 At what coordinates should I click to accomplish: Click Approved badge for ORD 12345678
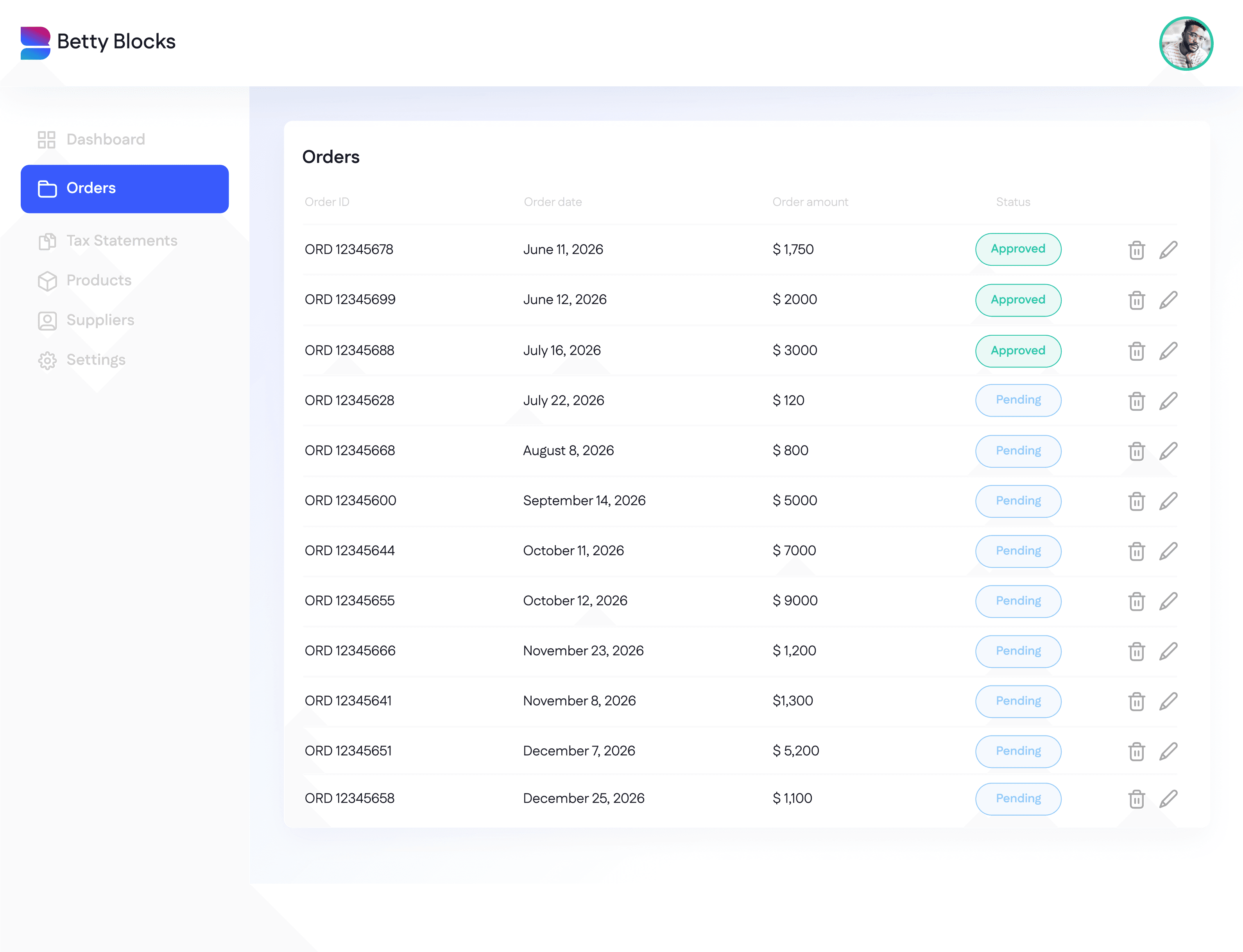click(x=1017, y=249)
